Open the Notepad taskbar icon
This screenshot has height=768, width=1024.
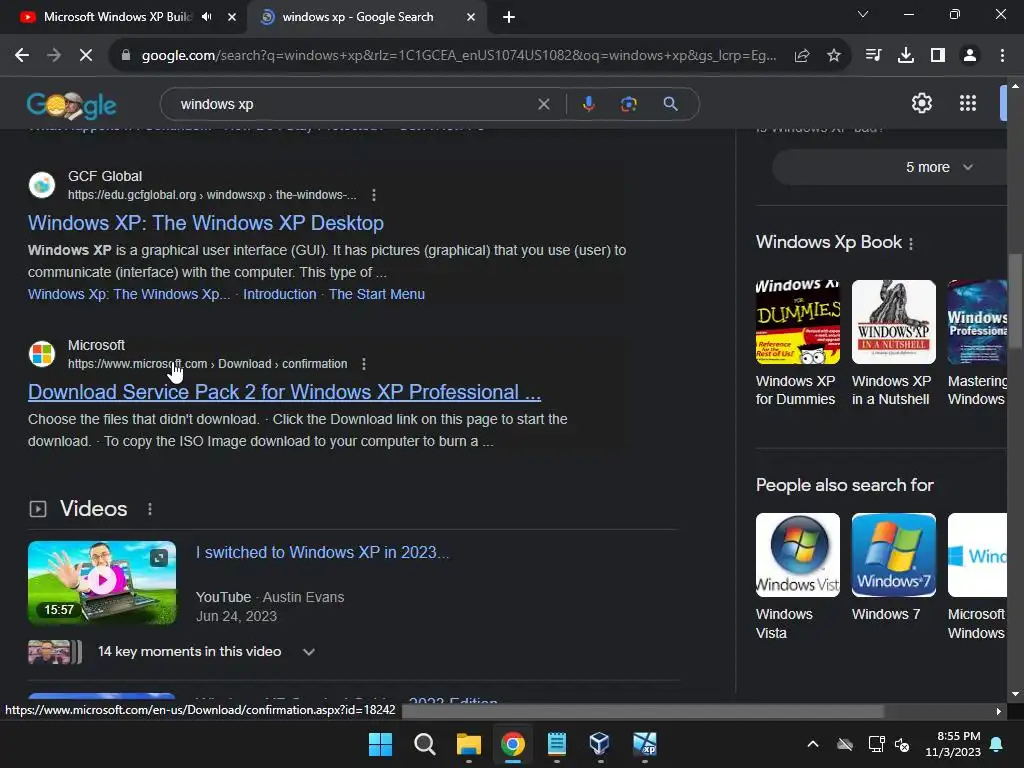[556, 744]
